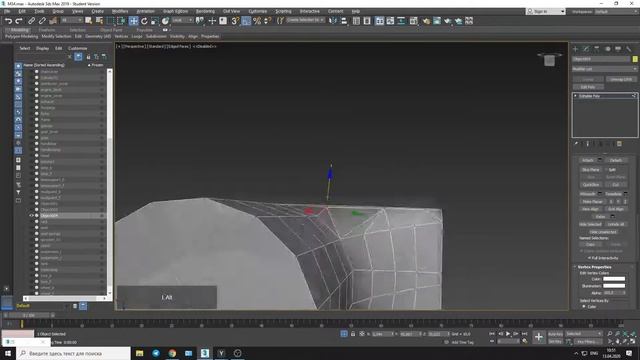Click the ViewCube in the viewport
This screenshot has width=640, height=360.
549,60
